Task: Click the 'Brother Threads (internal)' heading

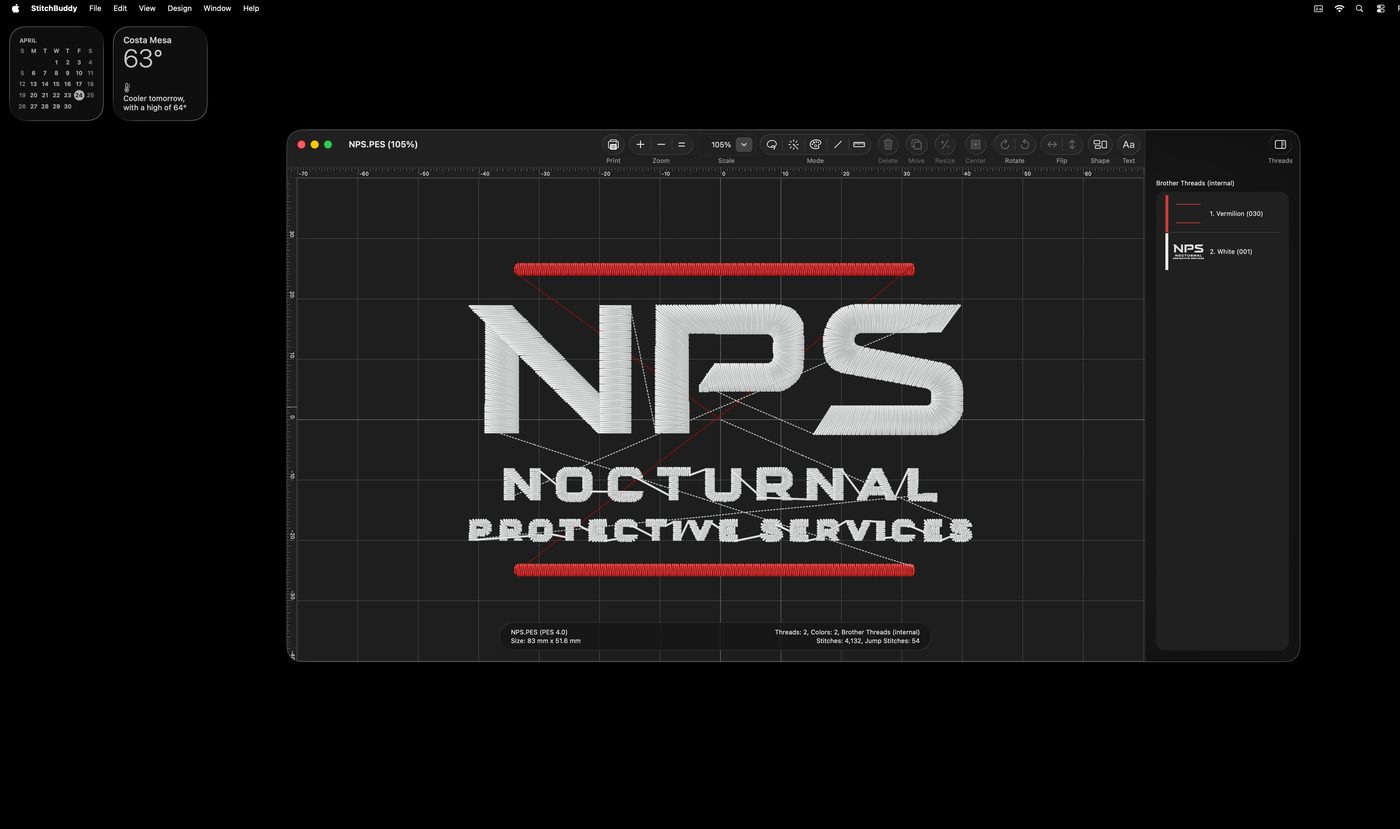Action: (x=1195, y=183)
